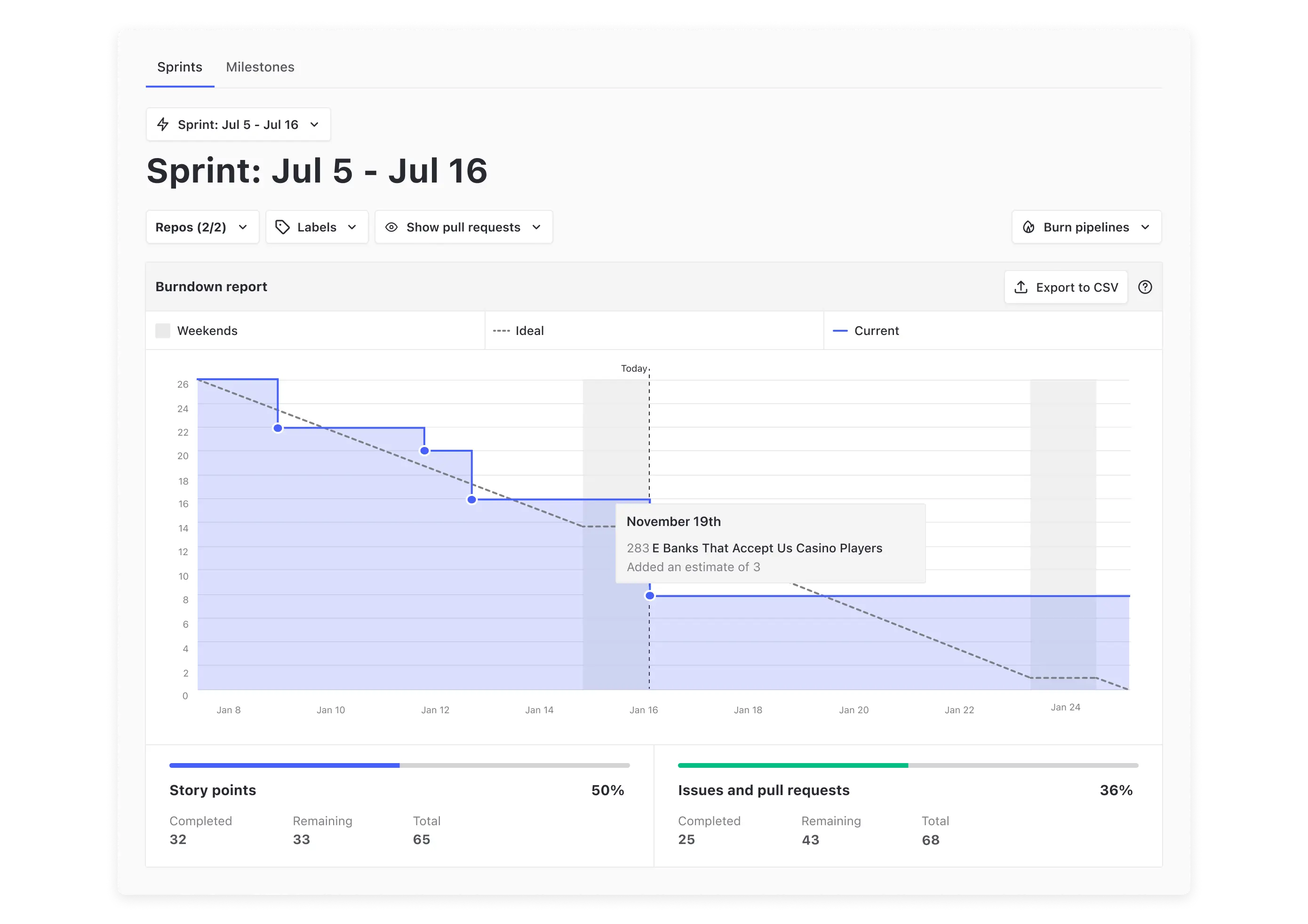Click the Story points Total value 65

422,839
